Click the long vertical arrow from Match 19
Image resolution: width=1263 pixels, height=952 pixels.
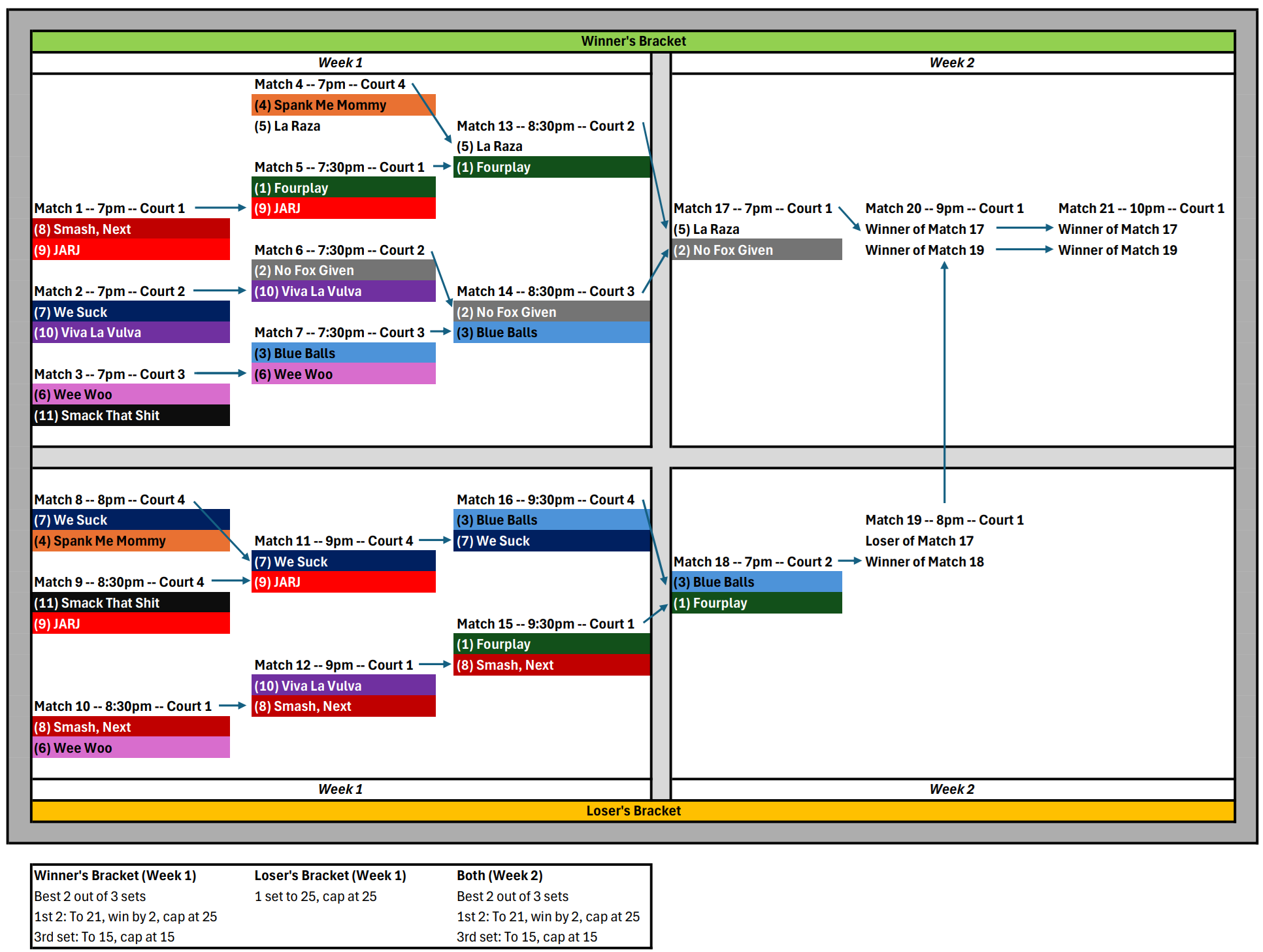tap(944, 382)
